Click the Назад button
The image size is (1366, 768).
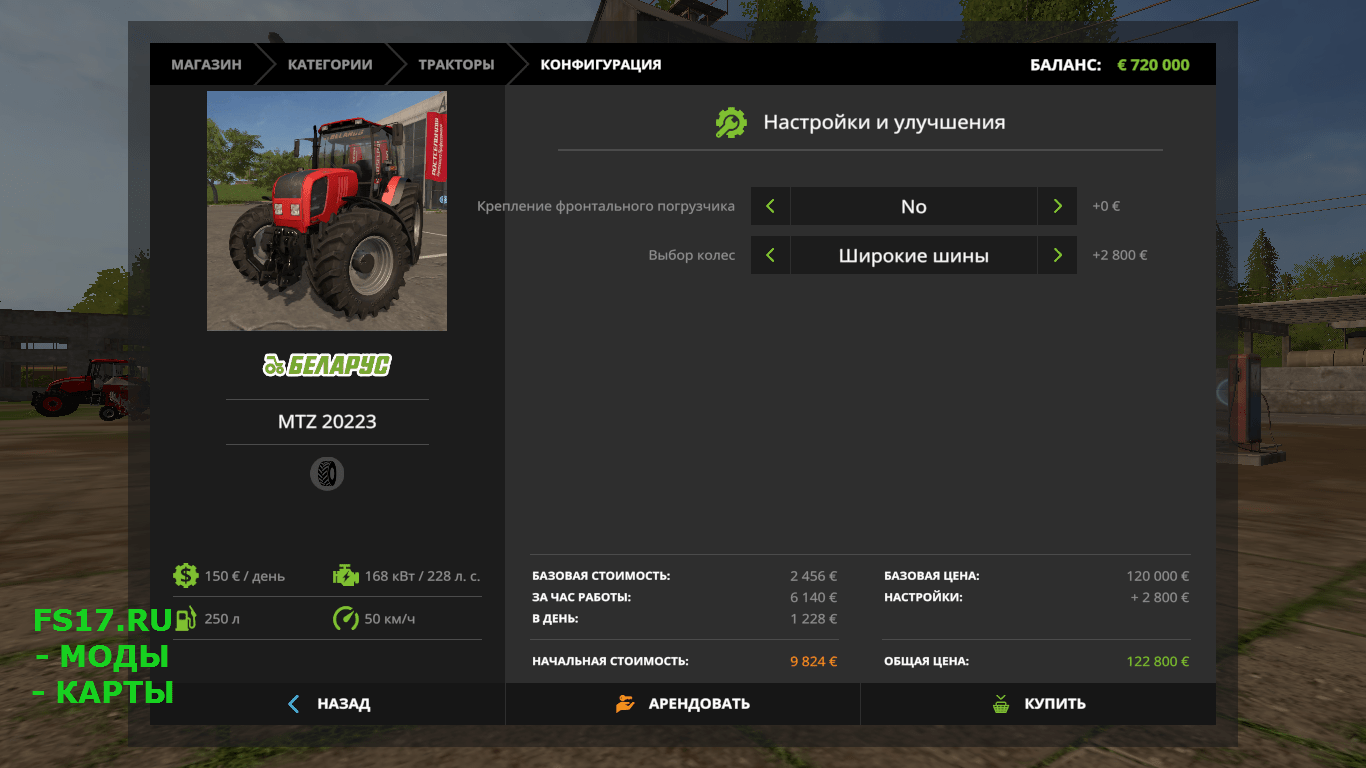(x=327, y=704)
